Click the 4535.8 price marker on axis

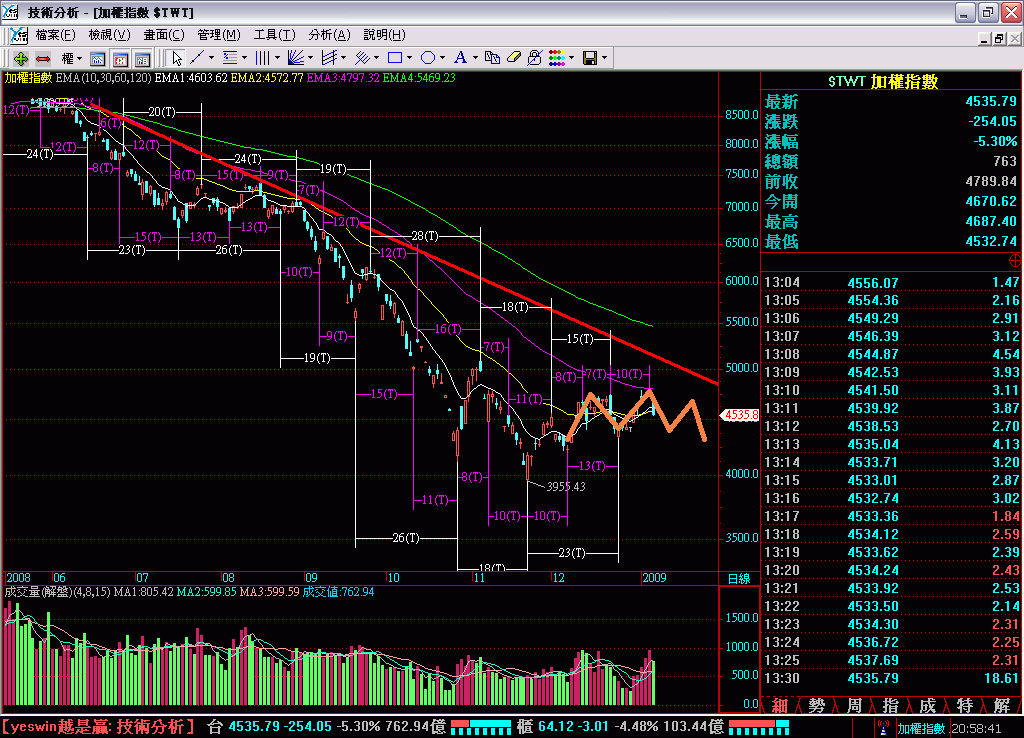point(740,415)
